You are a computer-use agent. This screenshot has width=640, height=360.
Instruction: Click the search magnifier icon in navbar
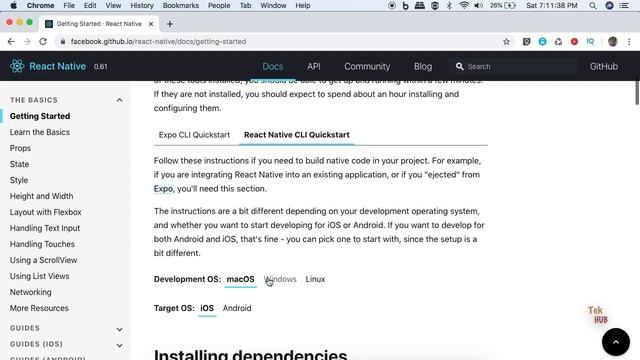(460, 66)
